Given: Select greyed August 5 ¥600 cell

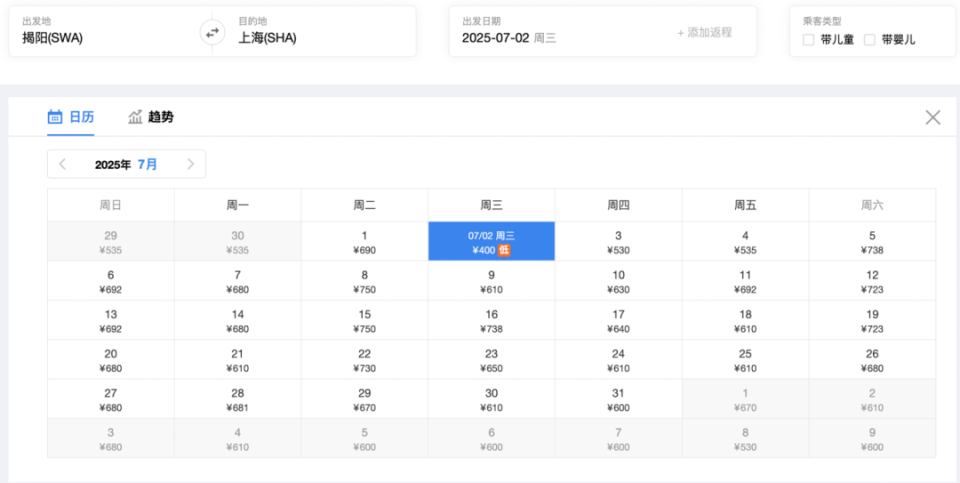Looking at the screenshot, I should 364,438.
